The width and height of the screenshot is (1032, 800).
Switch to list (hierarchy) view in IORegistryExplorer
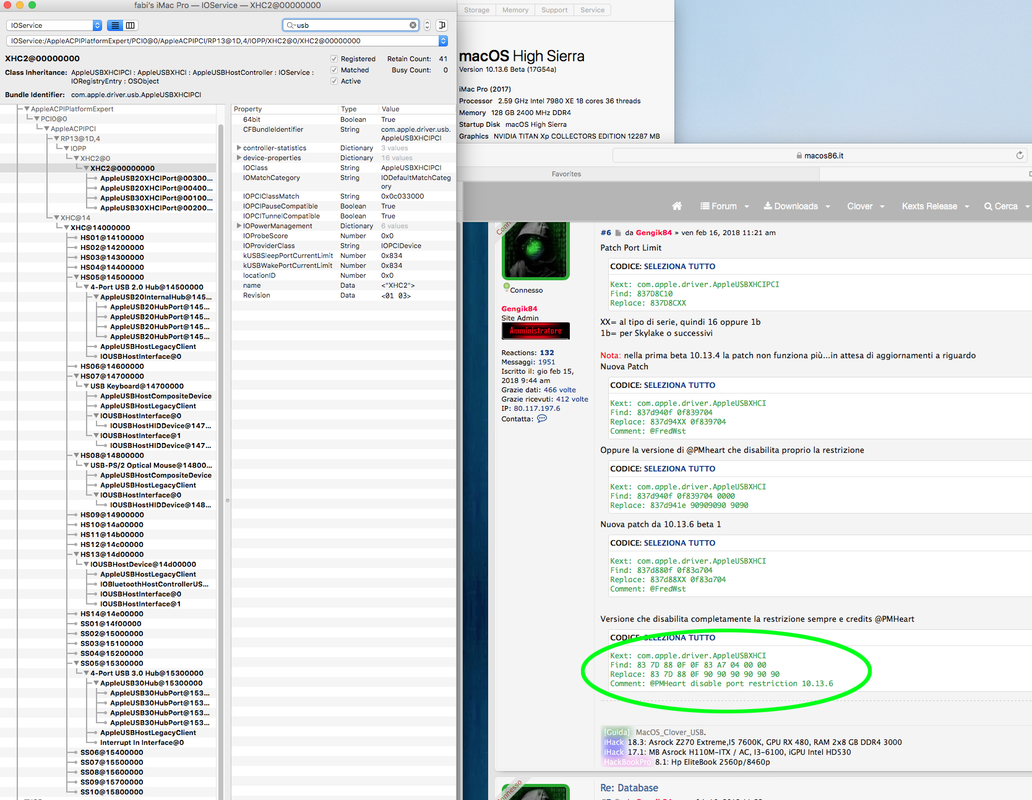(115, 25)
